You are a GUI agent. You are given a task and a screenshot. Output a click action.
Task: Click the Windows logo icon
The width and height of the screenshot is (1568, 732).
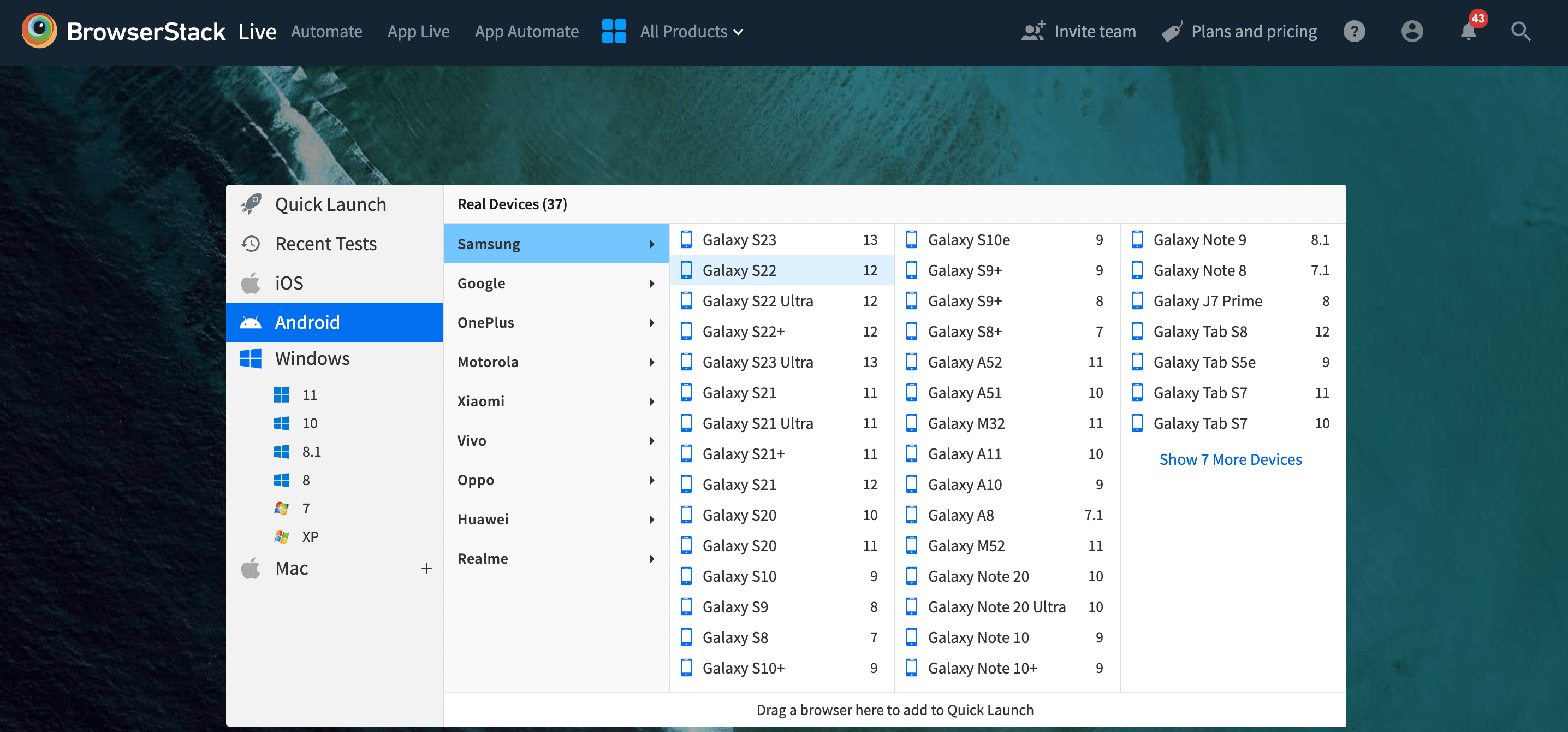(x=251, y=358)
